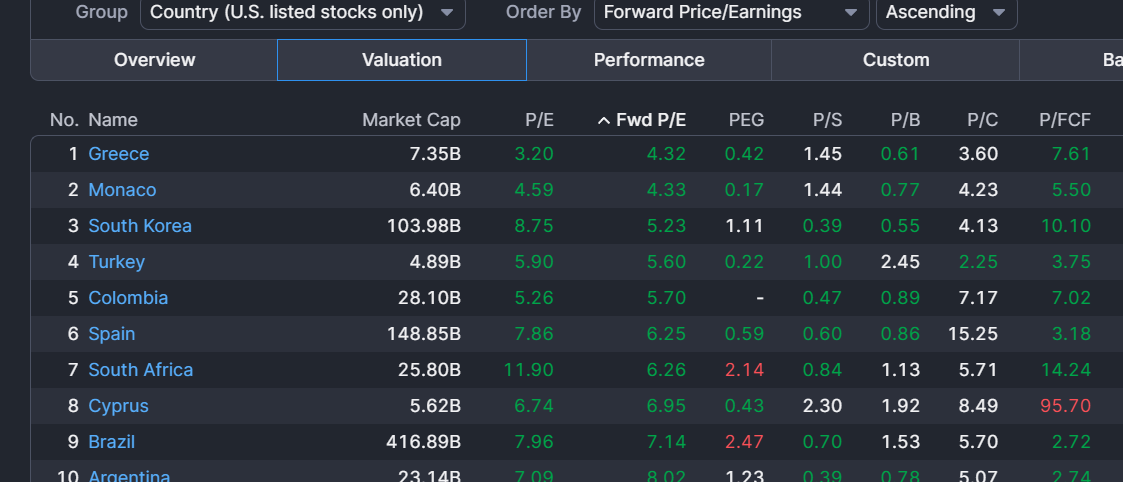The image size is (1123, 482).
Task: Open the South Africa link
Action: tap(141, 370)
